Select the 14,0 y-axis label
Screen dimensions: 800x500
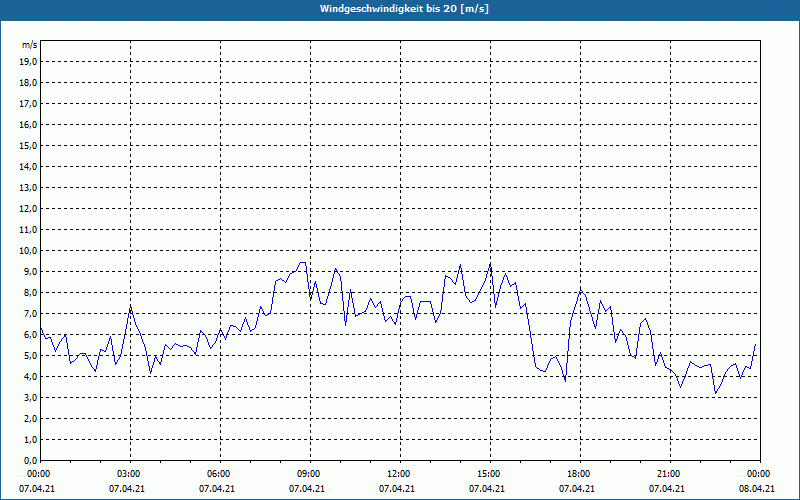[x=28, y=167]
